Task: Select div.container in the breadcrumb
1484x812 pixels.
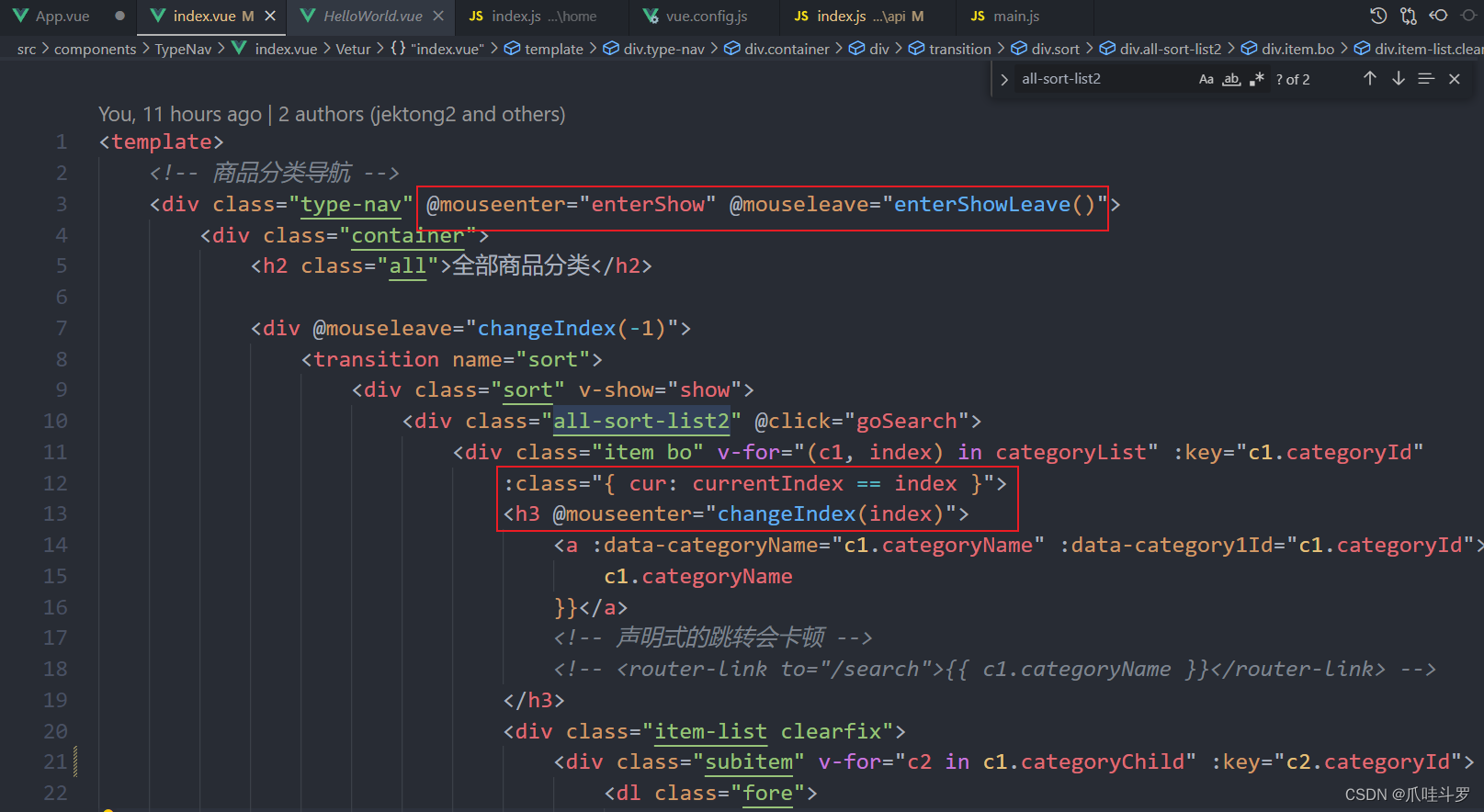Action: click(787, 49)
